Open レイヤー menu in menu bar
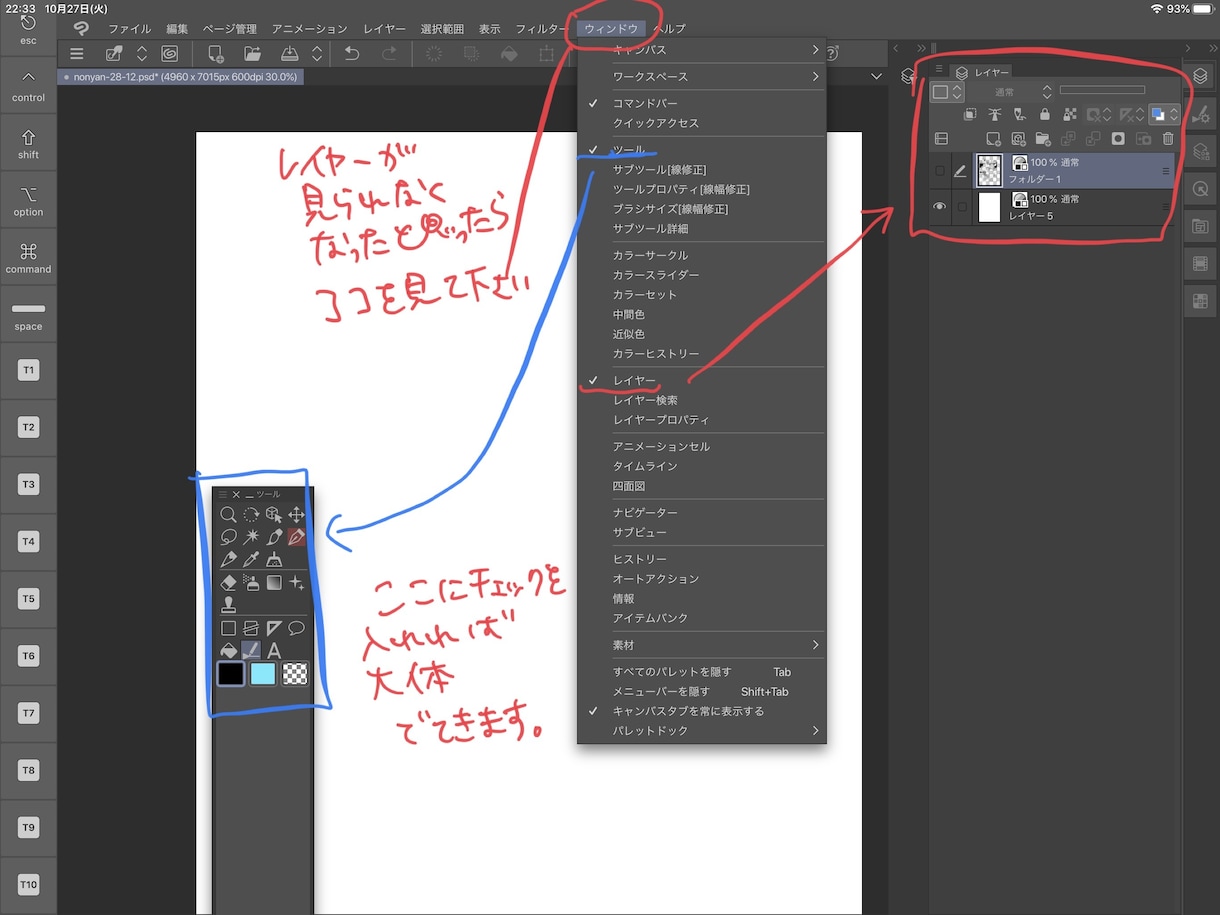This screenshot has height=915, width=1220. [385, 29]
